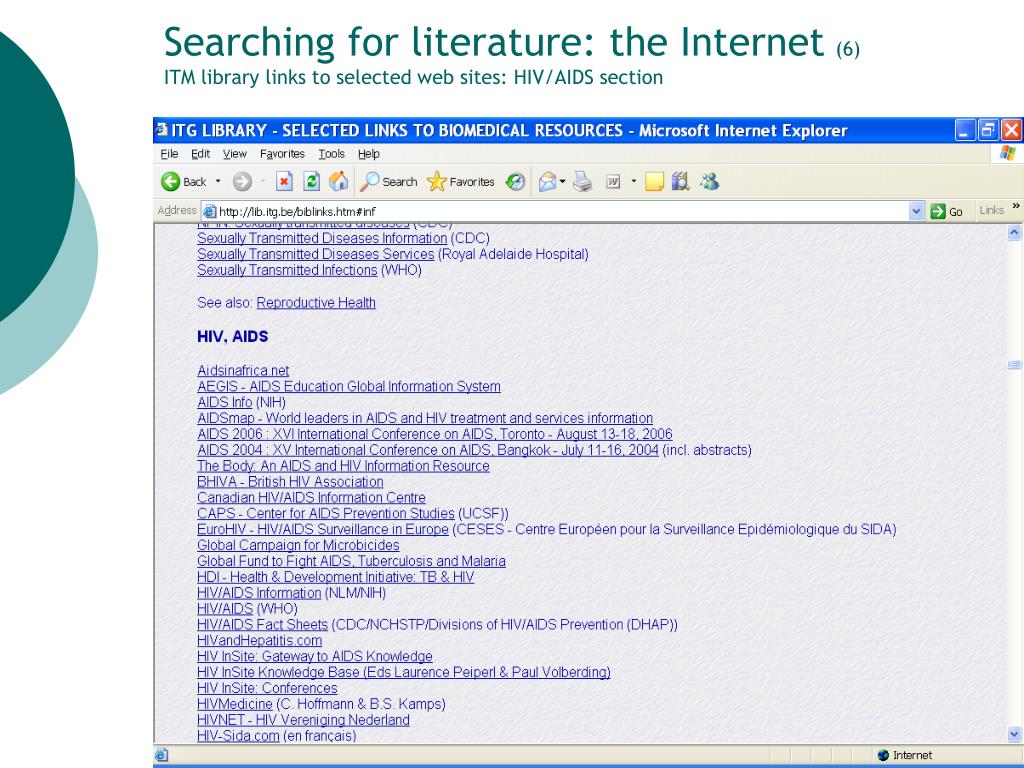Open the History clock icon
The height and width of the screenshot is (768, 1024).
pyautogui.click(x=515, y=182)
